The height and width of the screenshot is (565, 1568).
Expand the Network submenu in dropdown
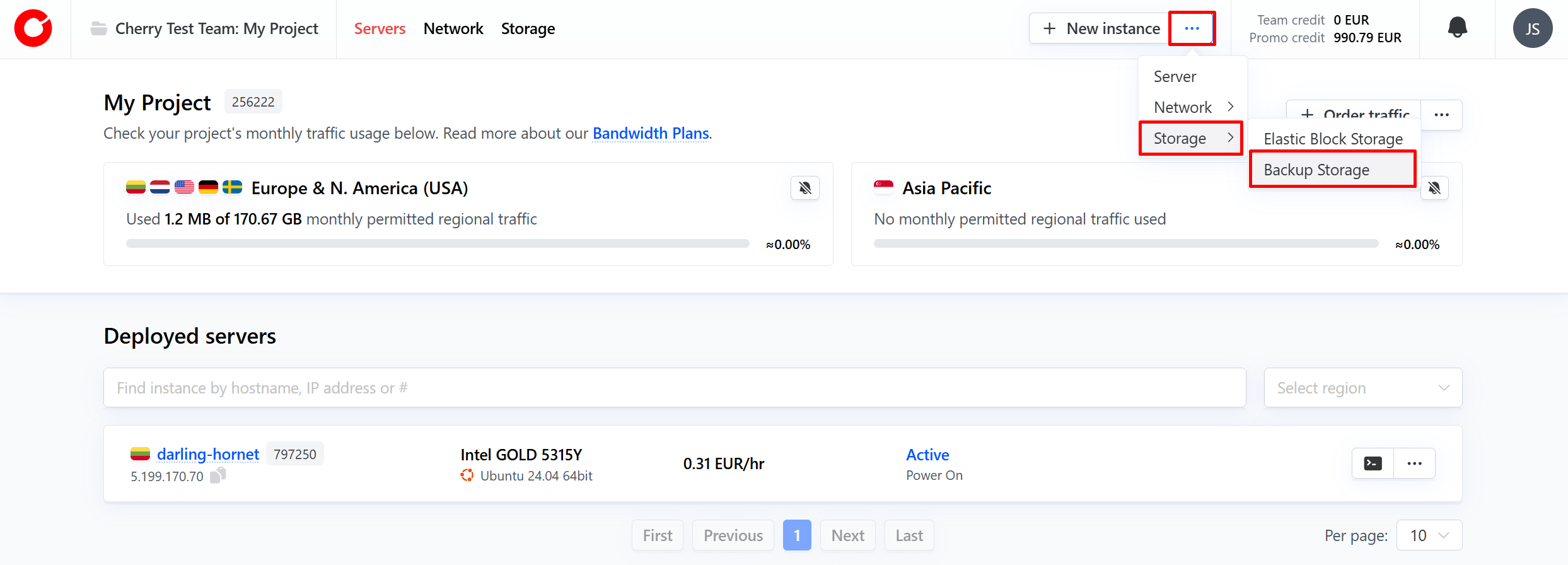1192,107
